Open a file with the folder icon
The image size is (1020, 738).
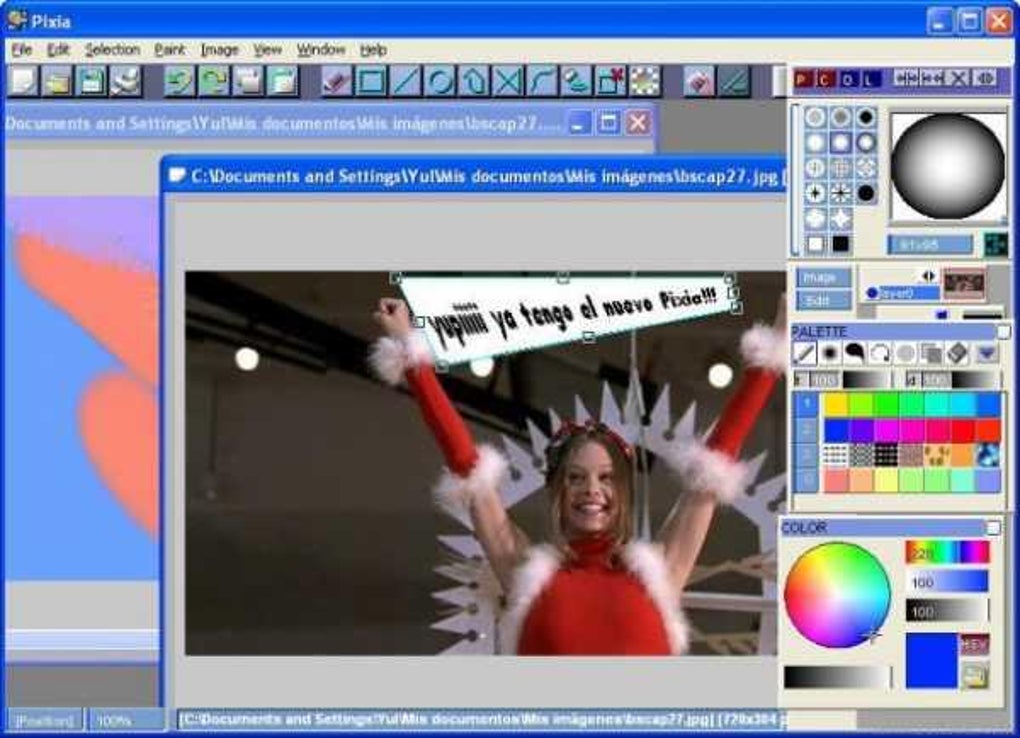tap(57, 82)
